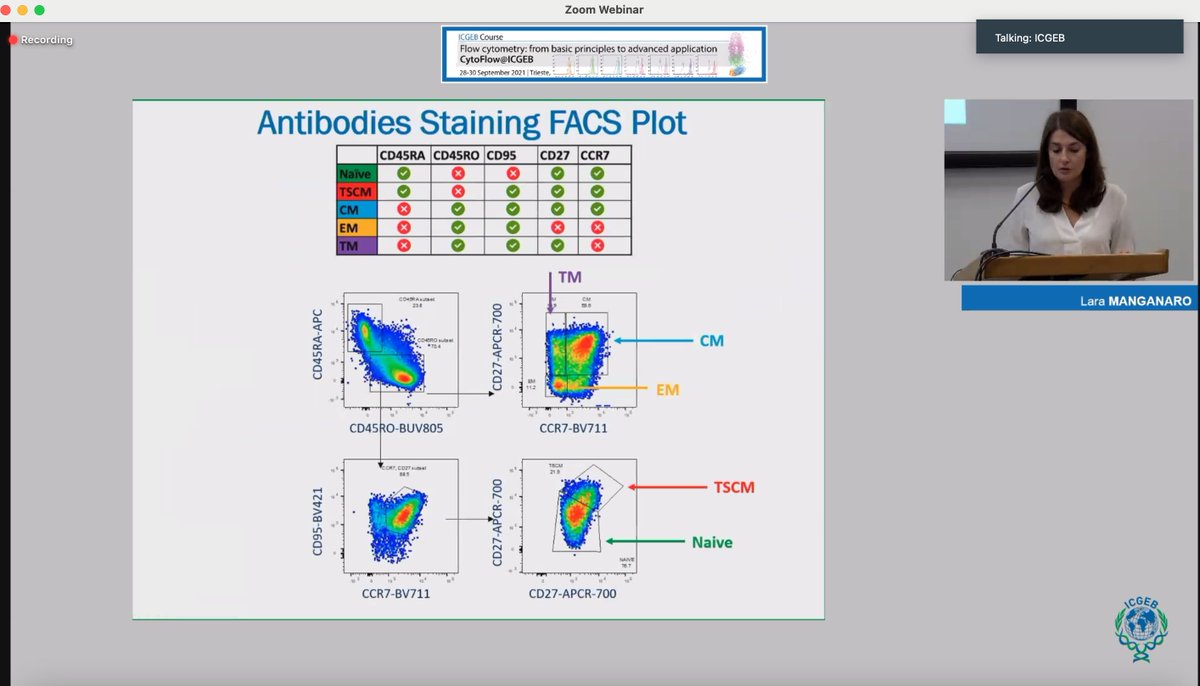This screenshot has height=686, width=1200.
Task: Click the red cross for TM under CCR7
Action: point(598,245)
